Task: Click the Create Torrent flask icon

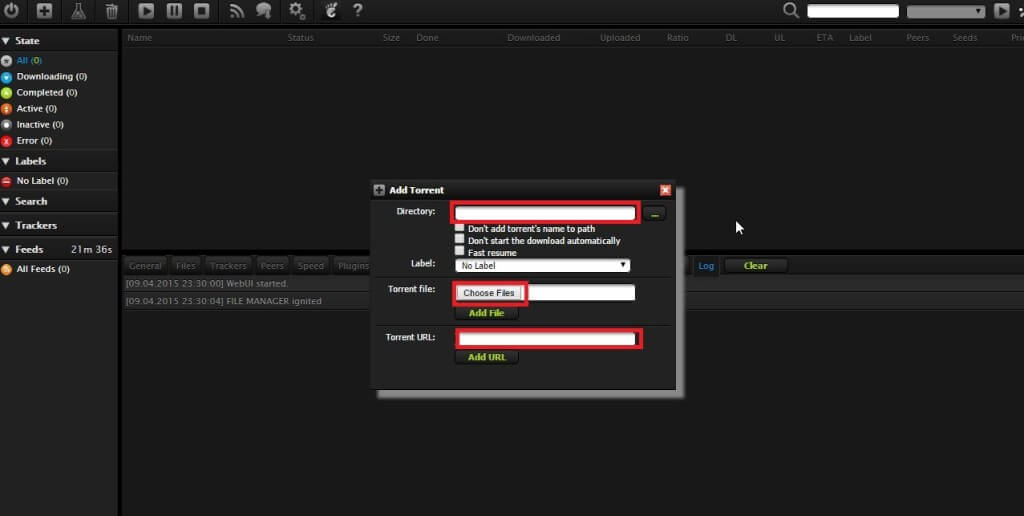Action: tap(78, 11)
